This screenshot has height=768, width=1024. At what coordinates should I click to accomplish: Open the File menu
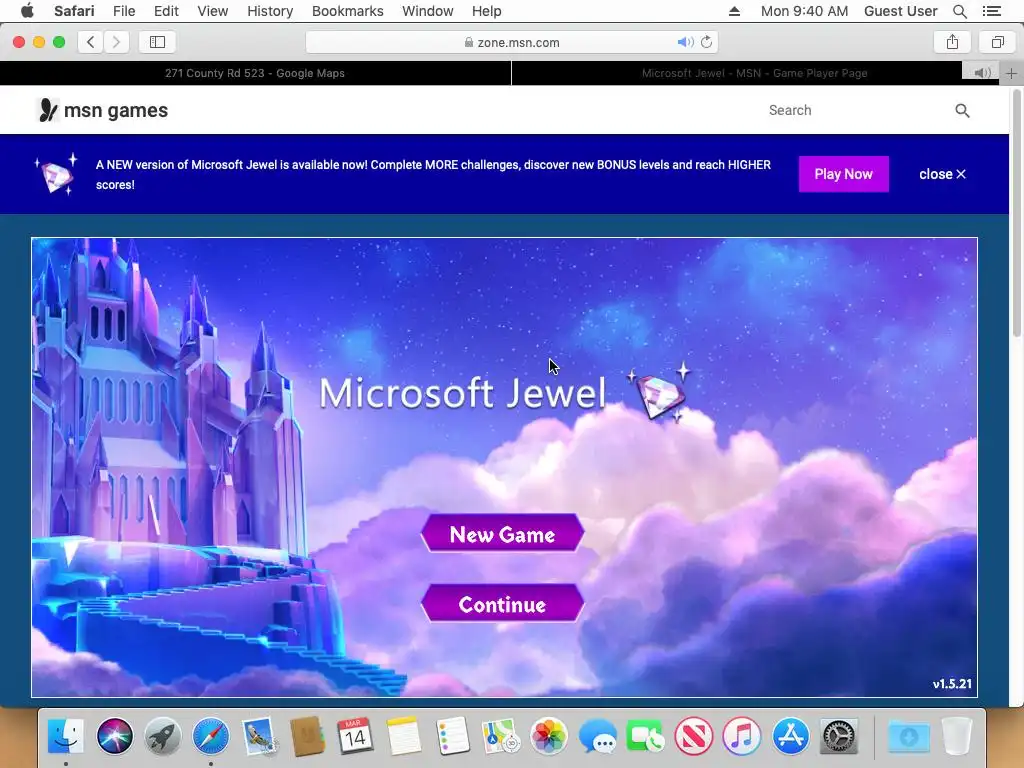(123, 11)
